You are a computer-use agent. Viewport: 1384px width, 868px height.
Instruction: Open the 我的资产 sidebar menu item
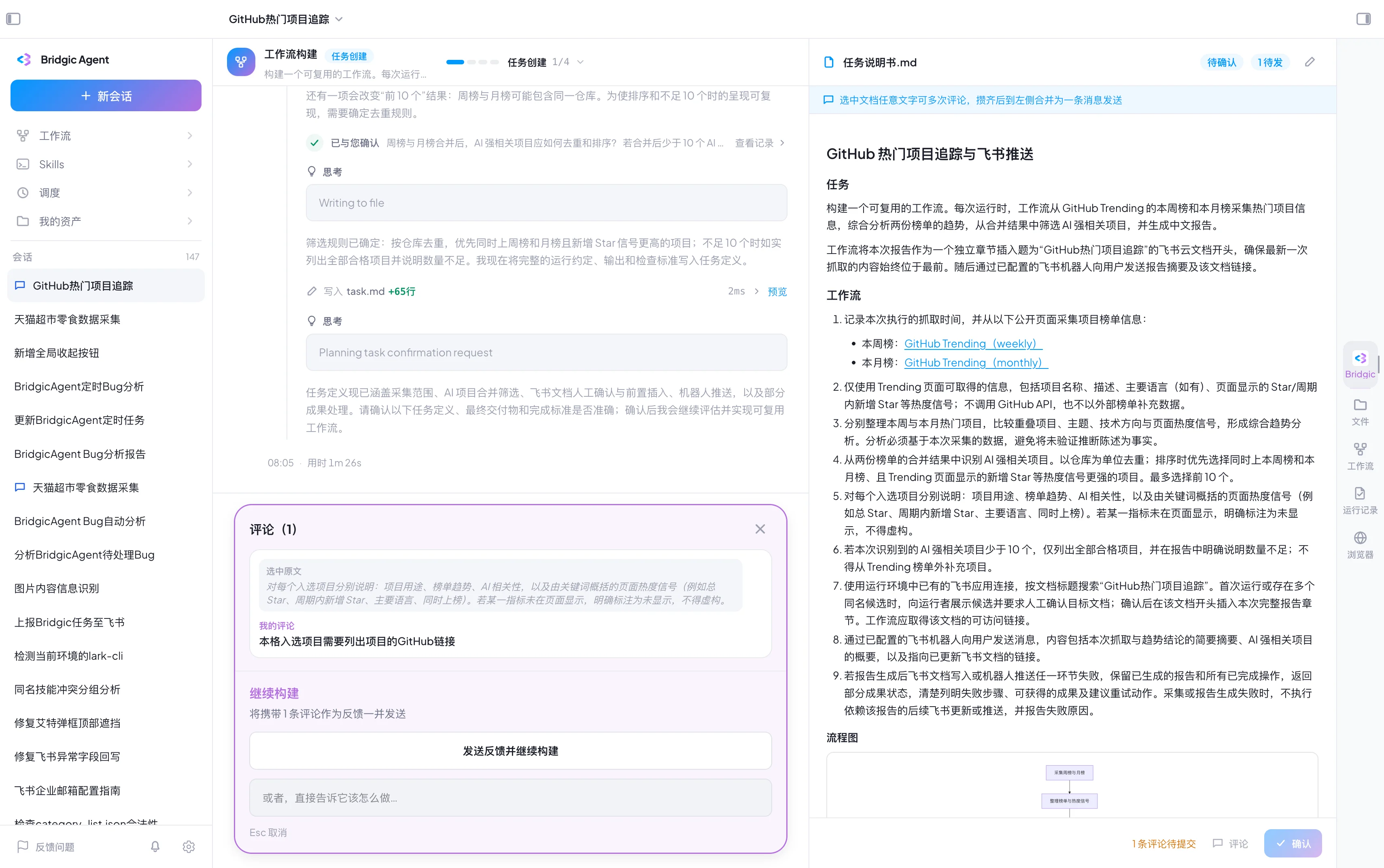click(x=106, y=221)
